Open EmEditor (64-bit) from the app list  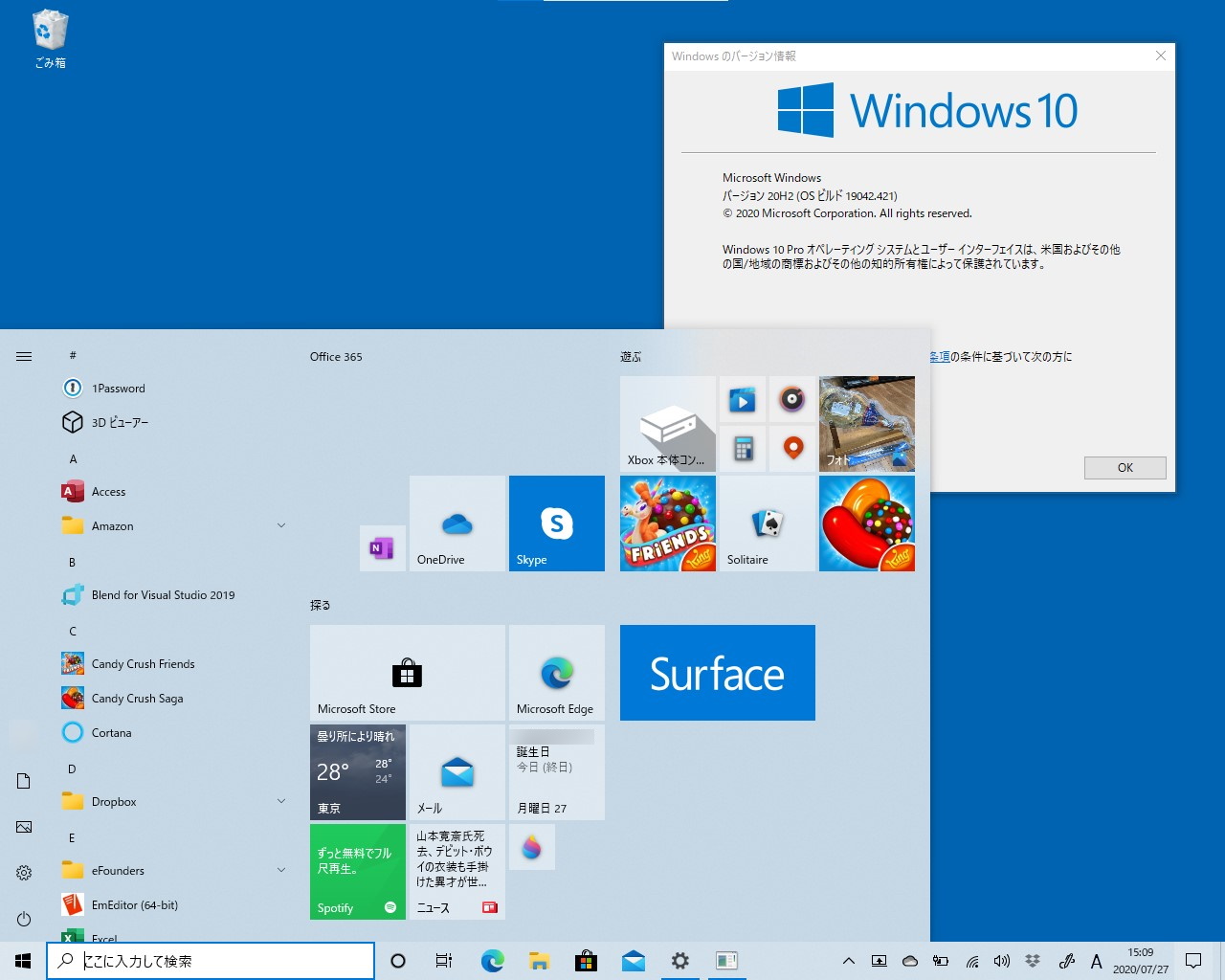tap(134, 904)
